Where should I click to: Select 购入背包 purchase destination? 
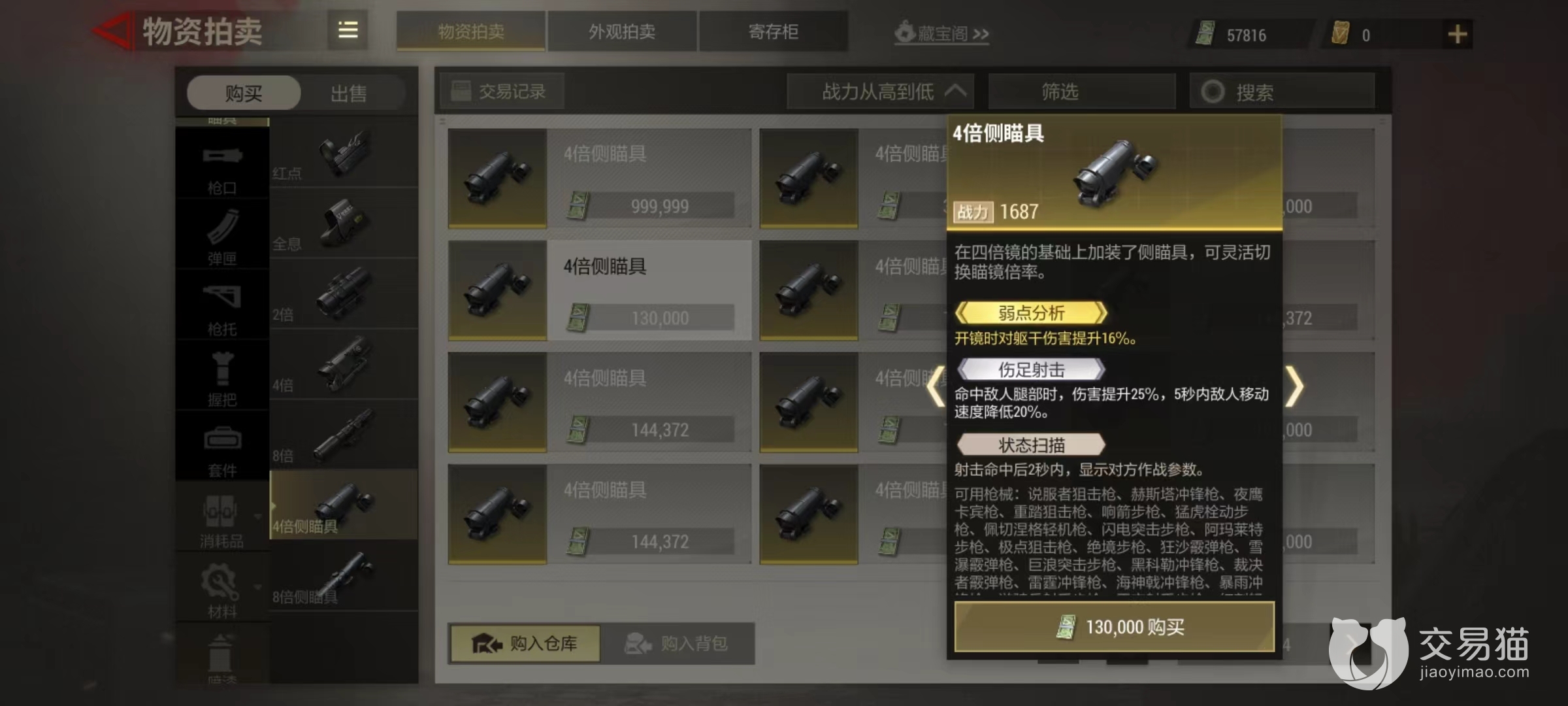coord(677,644)
